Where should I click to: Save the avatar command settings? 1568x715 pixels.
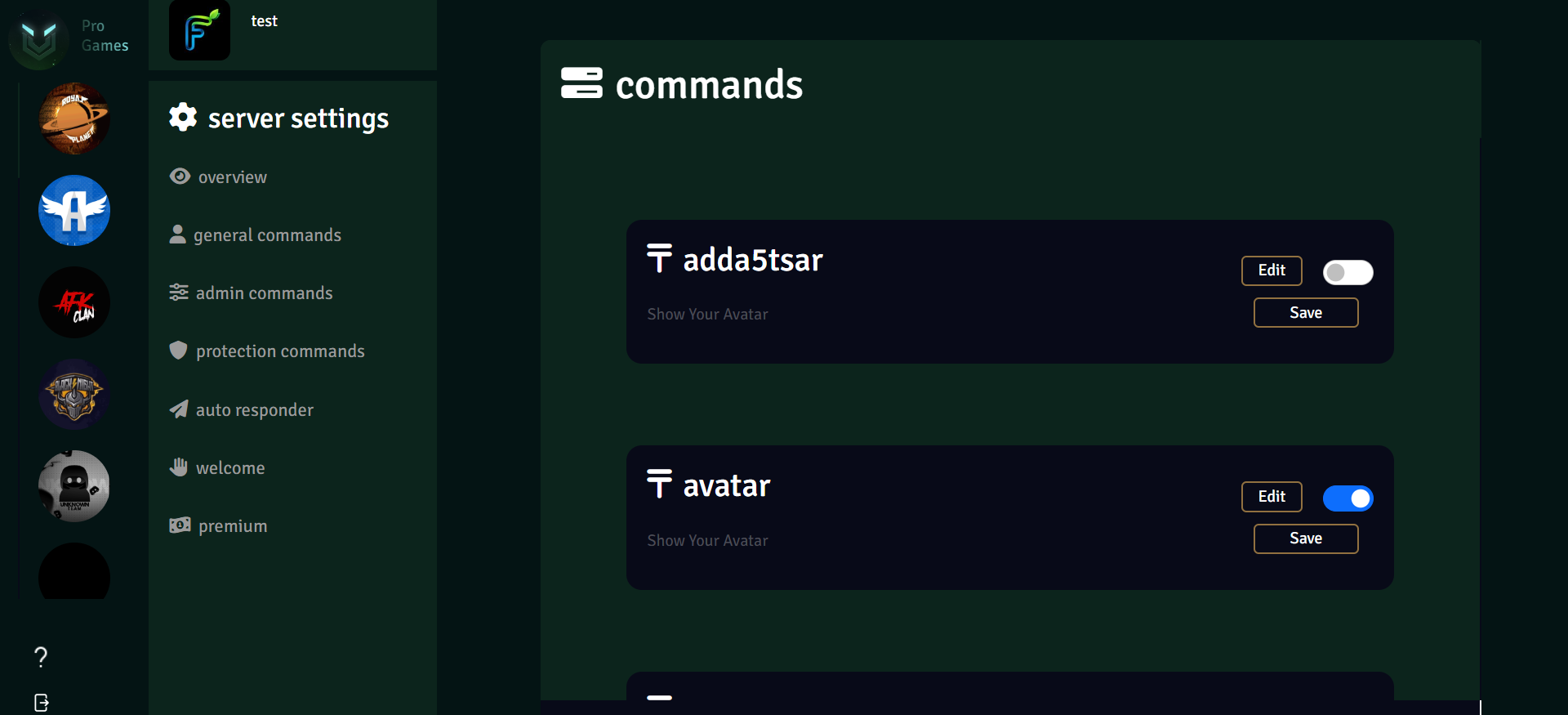(1306, 538)
